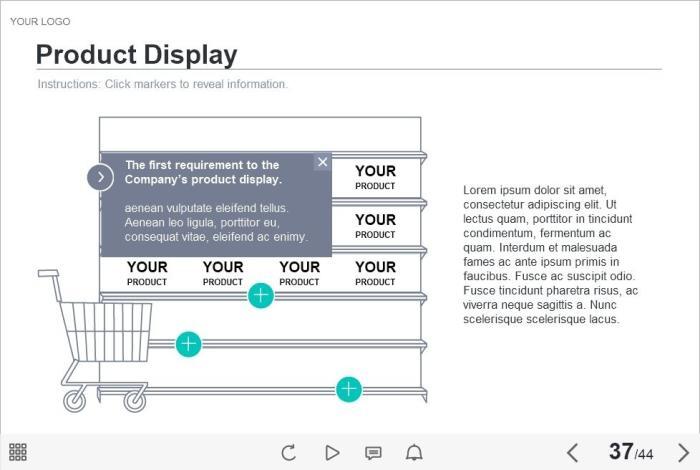Click the round arrow marker beside popup
This screenshot has height=470, width=700.
click(100, 177)
